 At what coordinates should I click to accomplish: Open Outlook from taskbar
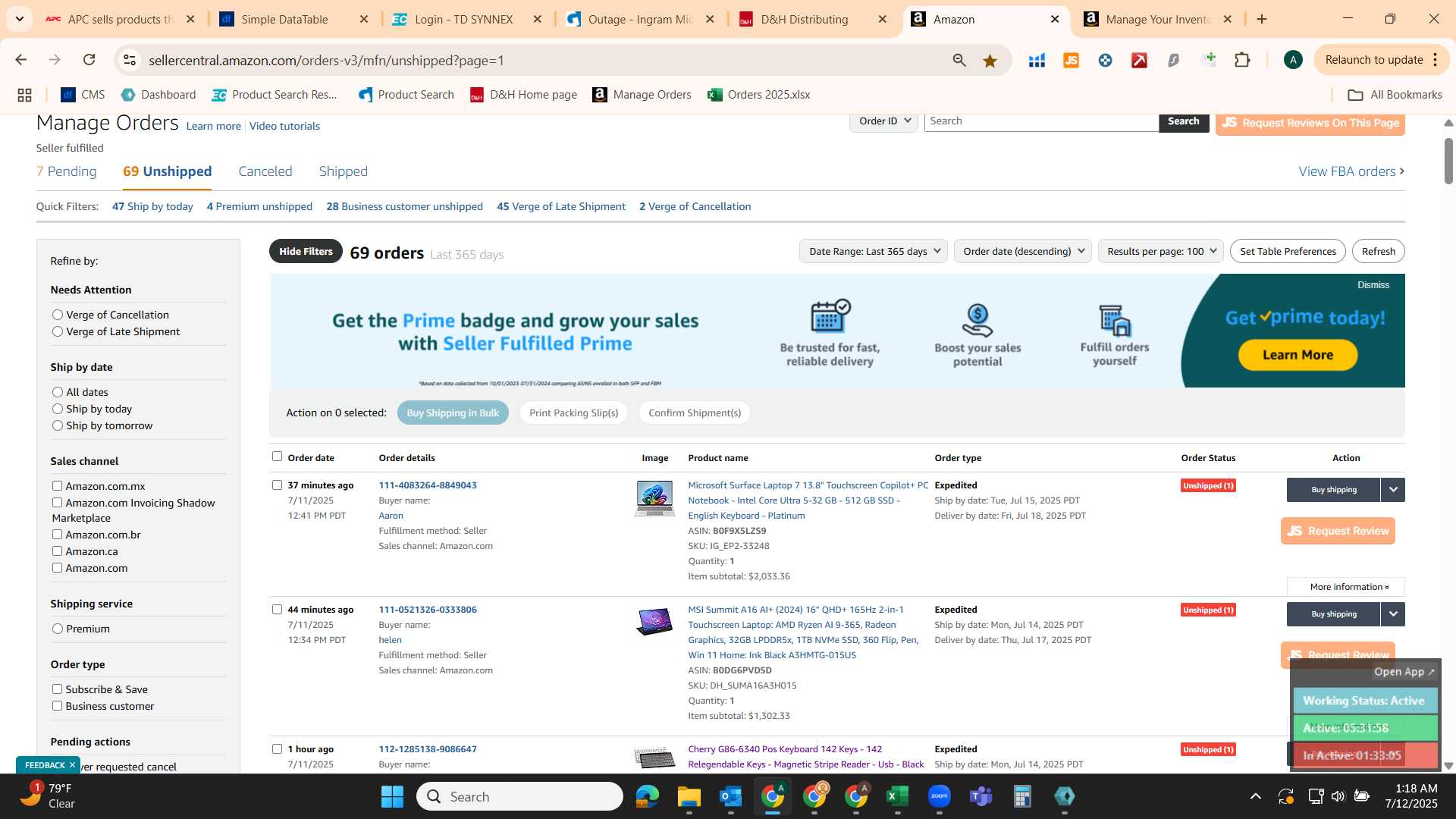730,796
